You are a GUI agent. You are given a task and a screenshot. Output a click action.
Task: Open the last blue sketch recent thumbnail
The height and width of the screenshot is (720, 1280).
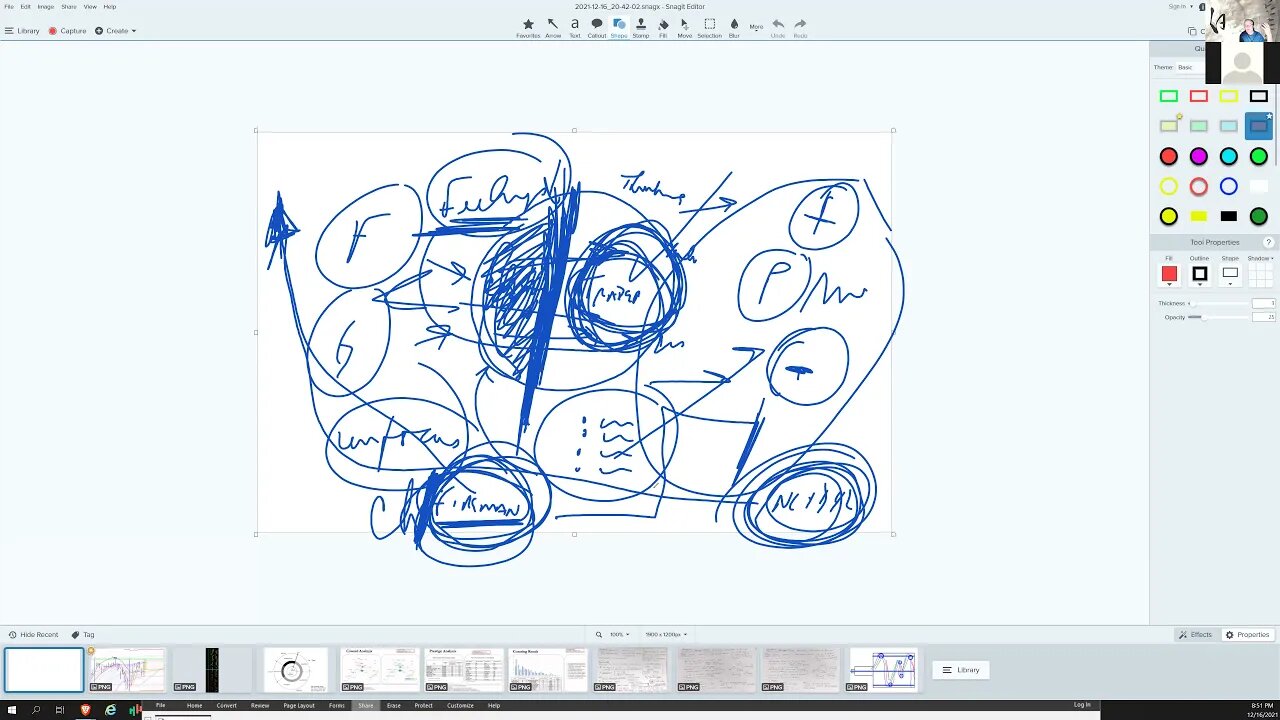coord(883,670)
